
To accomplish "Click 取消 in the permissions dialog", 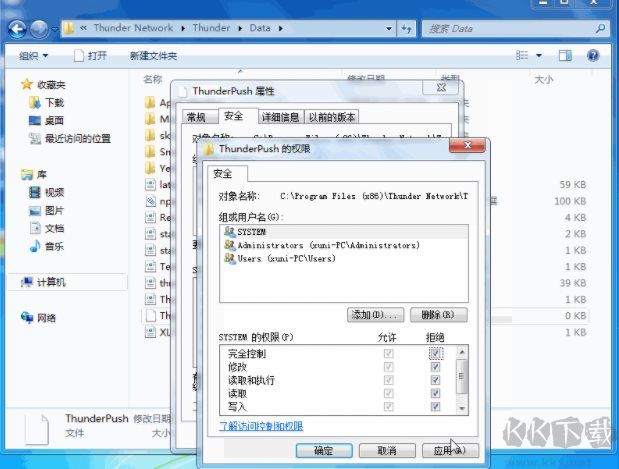I will pyautogui.click(x=387, y=450).
